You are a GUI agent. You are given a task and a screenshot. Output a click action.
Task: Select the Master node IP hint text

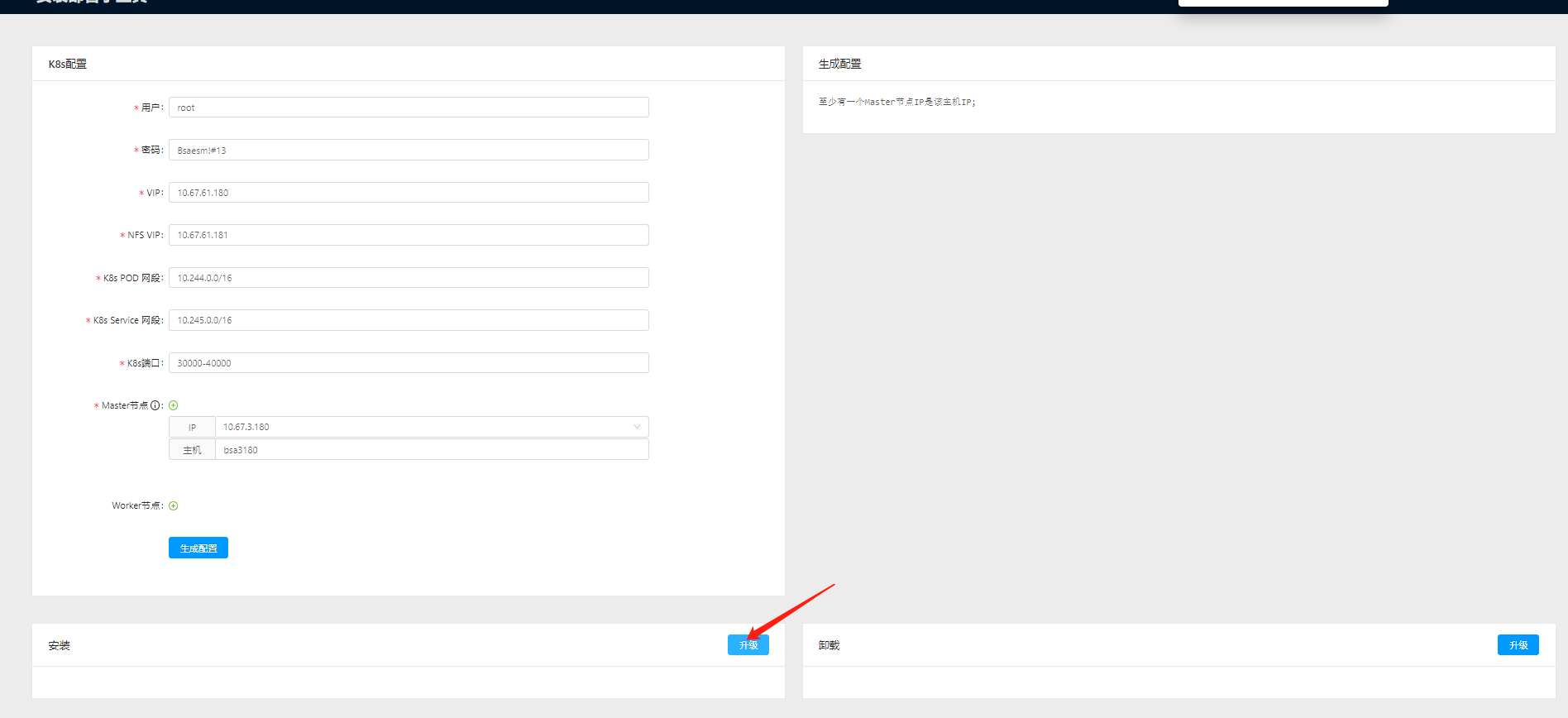coord(897,102)
